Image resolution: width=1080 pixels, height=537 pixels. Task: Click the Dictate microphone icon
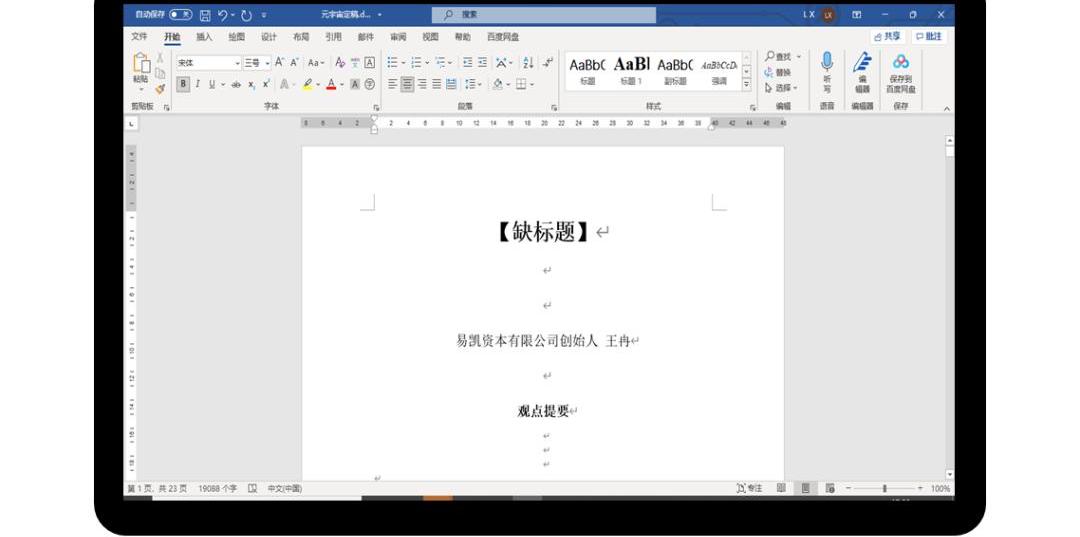(827, 63)
